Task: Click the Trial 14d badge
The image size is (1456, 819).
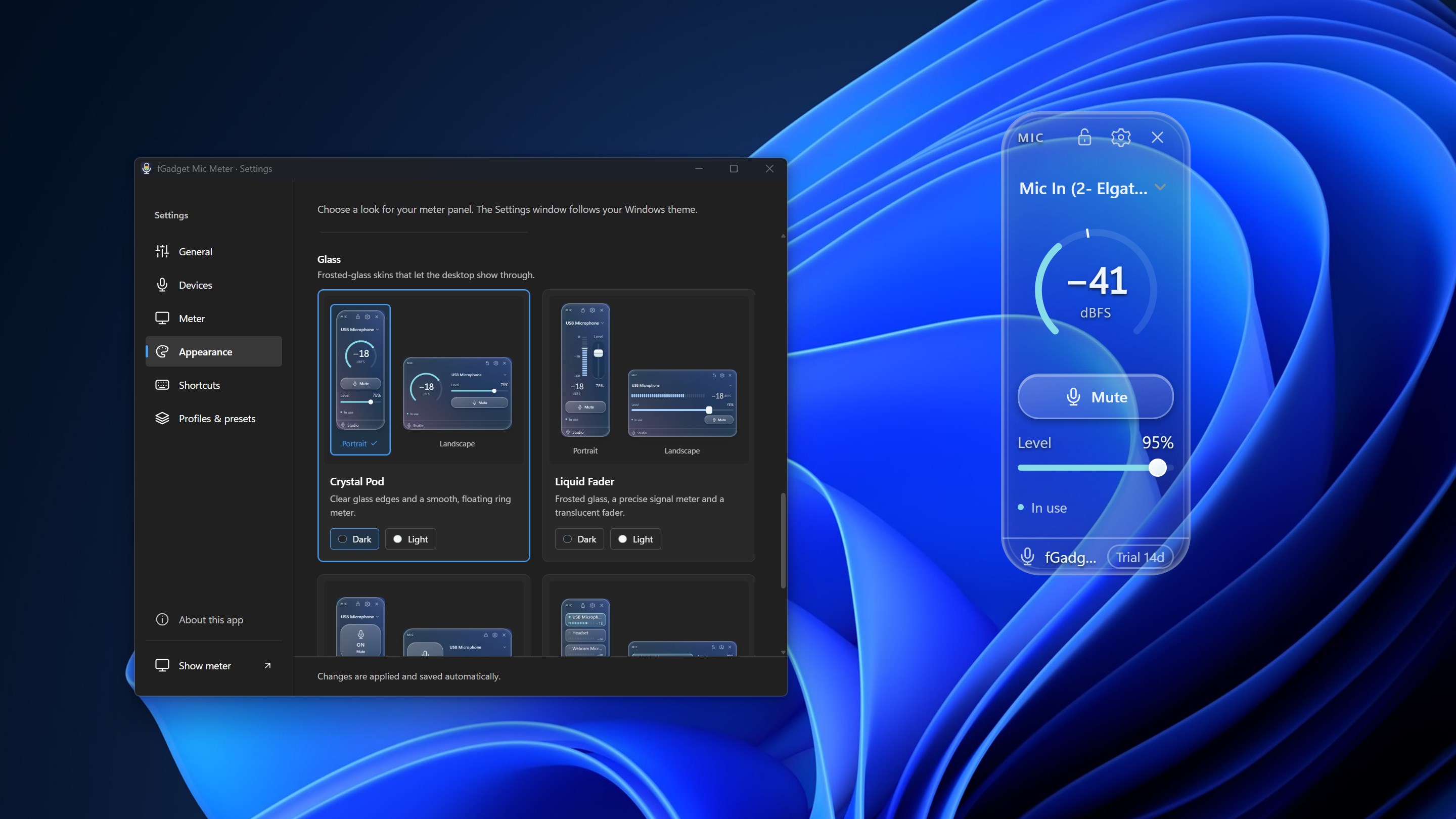Action: (1140, 557)
